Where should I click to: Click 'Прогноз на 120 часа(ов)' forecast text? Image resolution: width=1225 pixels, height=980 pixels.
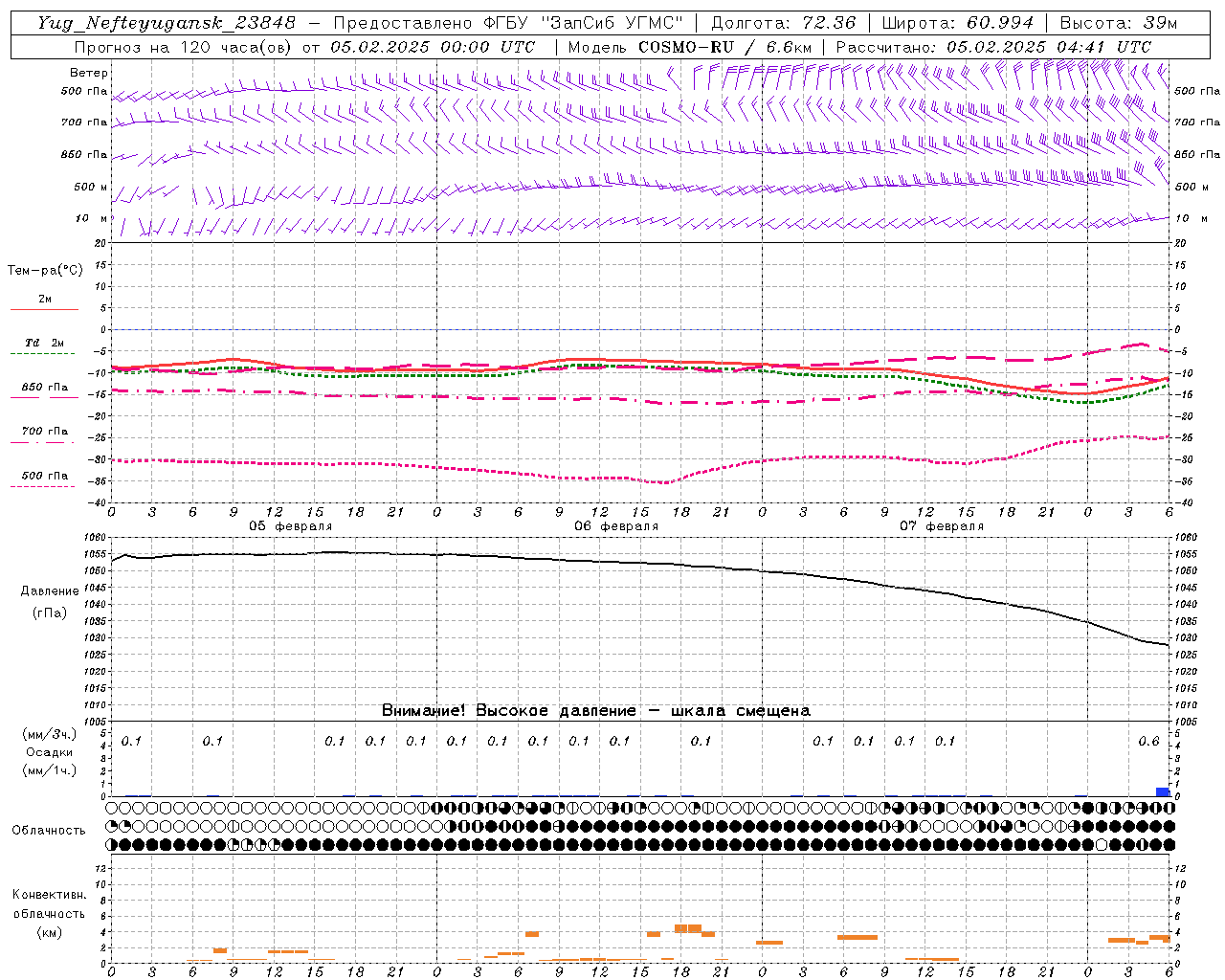coord(185,47)
